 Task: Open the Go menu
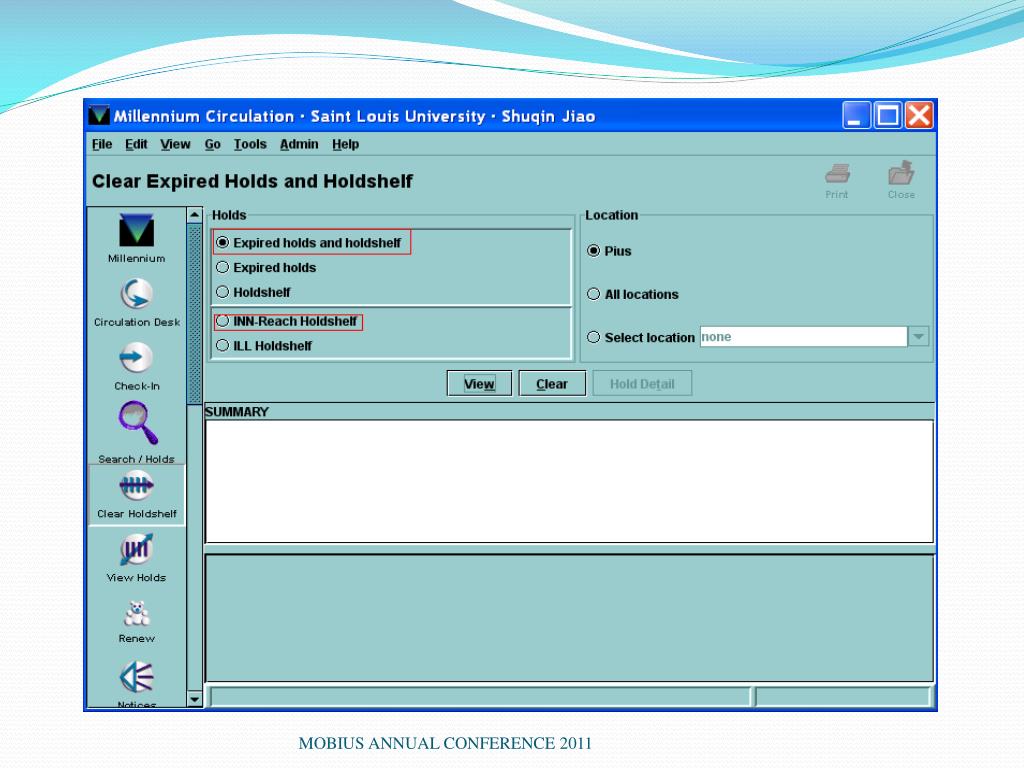coord(212,144)
